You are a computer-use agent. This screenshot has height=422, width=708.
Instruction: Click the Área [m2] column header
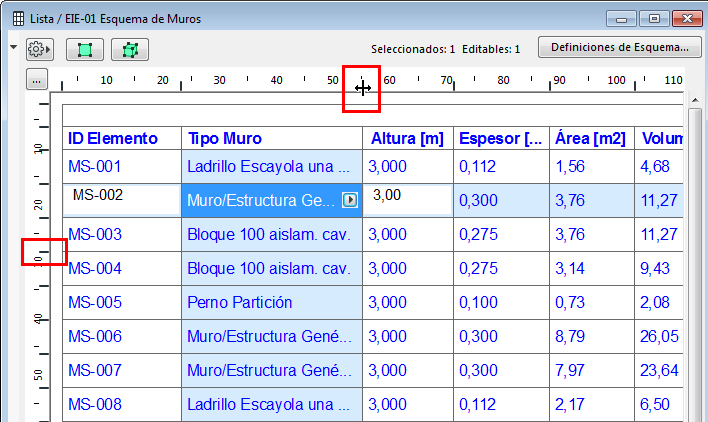(x=592, y=138)
